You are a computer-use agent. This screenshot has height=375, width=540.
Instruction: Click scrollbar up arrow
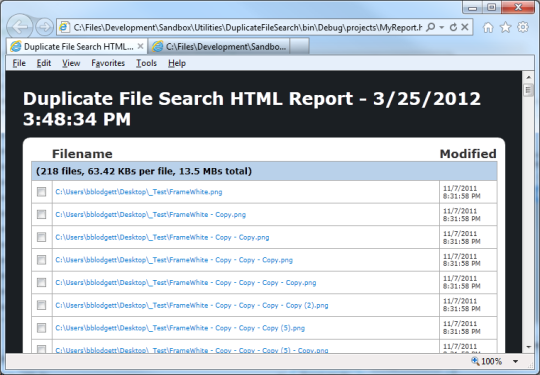pos(528,77)
